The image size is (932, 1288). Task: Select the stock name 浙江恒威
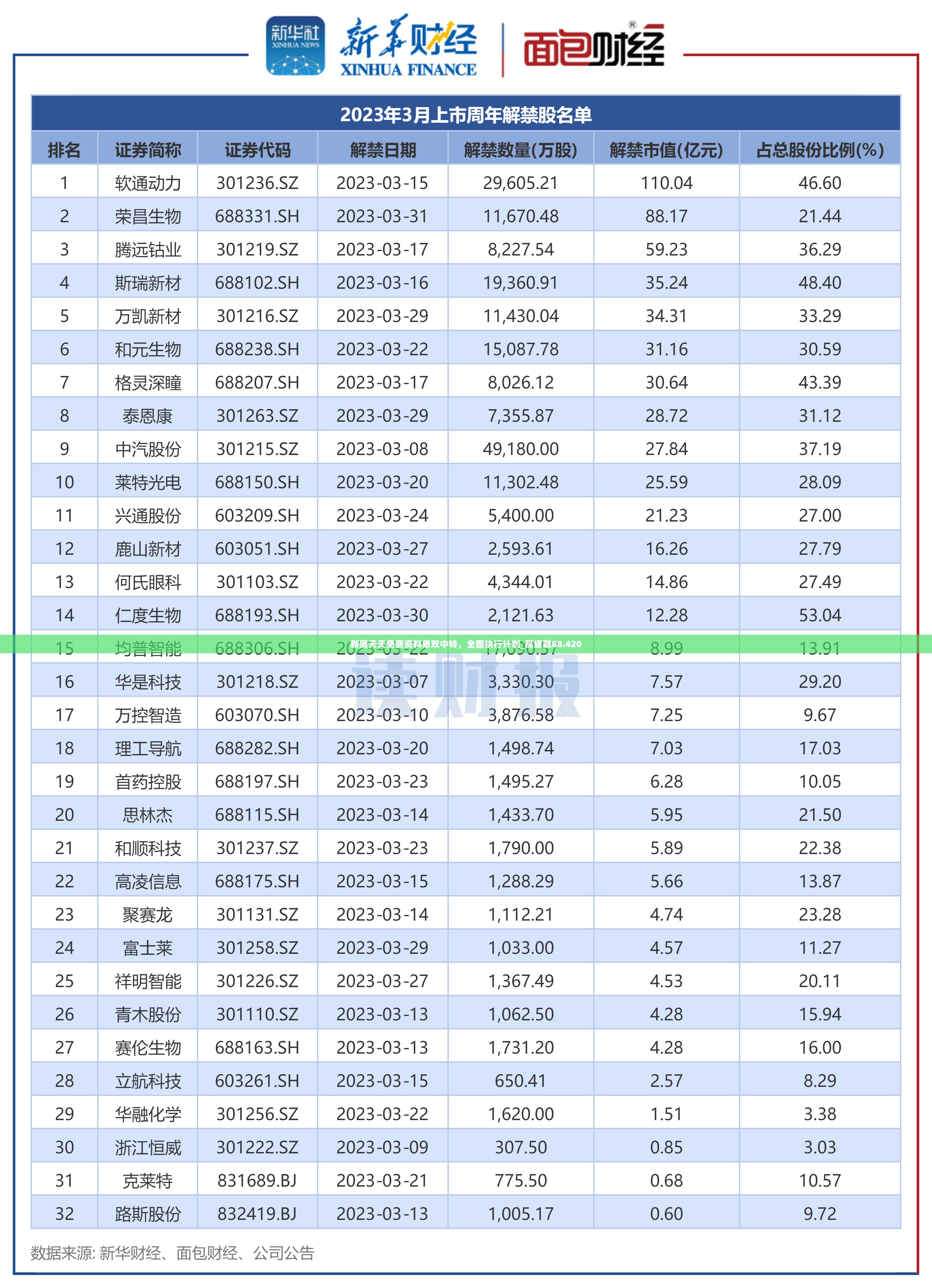[148, 1147]
